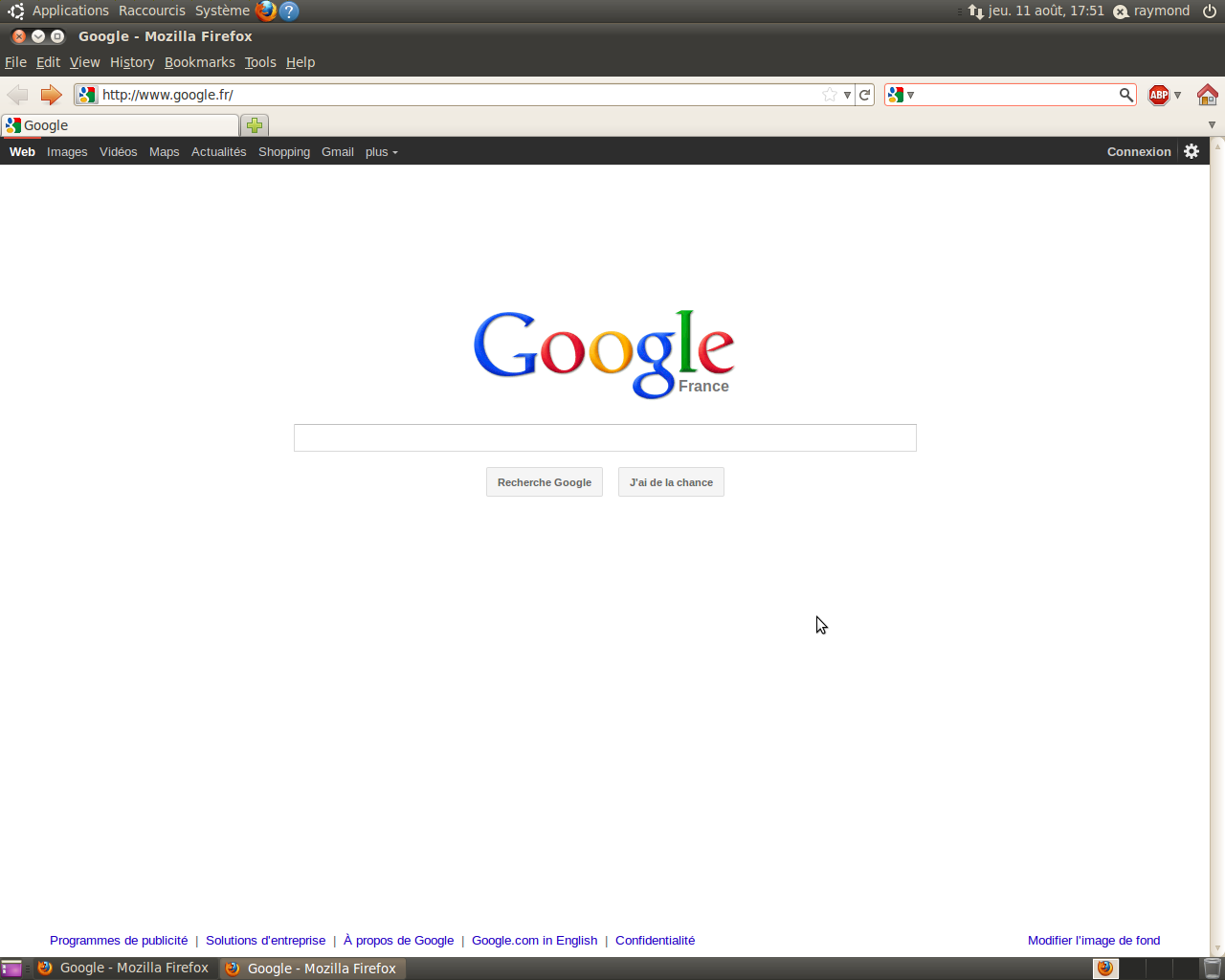Select the Web link in Google bar

(x=22, y=152)
